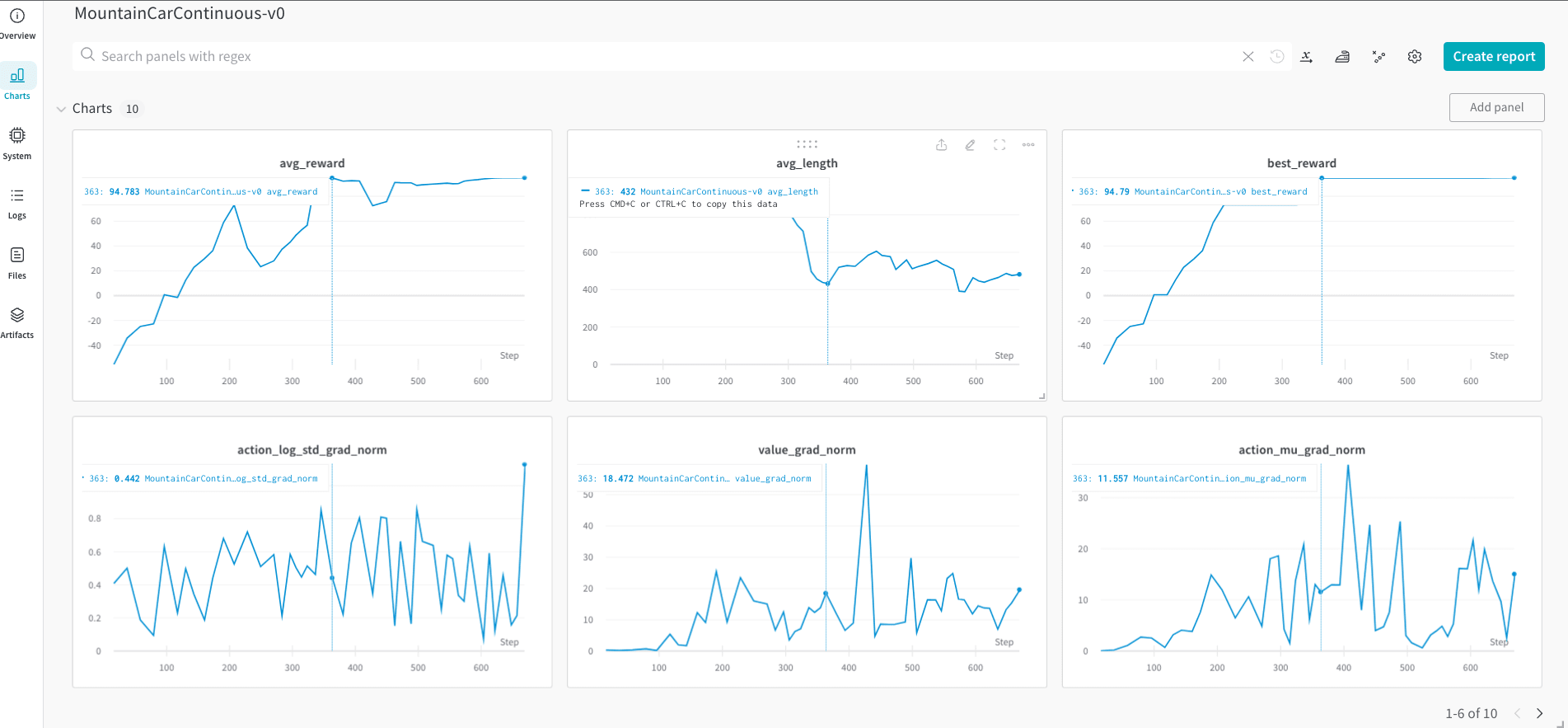Click the avg_length chart title
This screenshot has width=1568, height=728.
(x=807, y=163)
